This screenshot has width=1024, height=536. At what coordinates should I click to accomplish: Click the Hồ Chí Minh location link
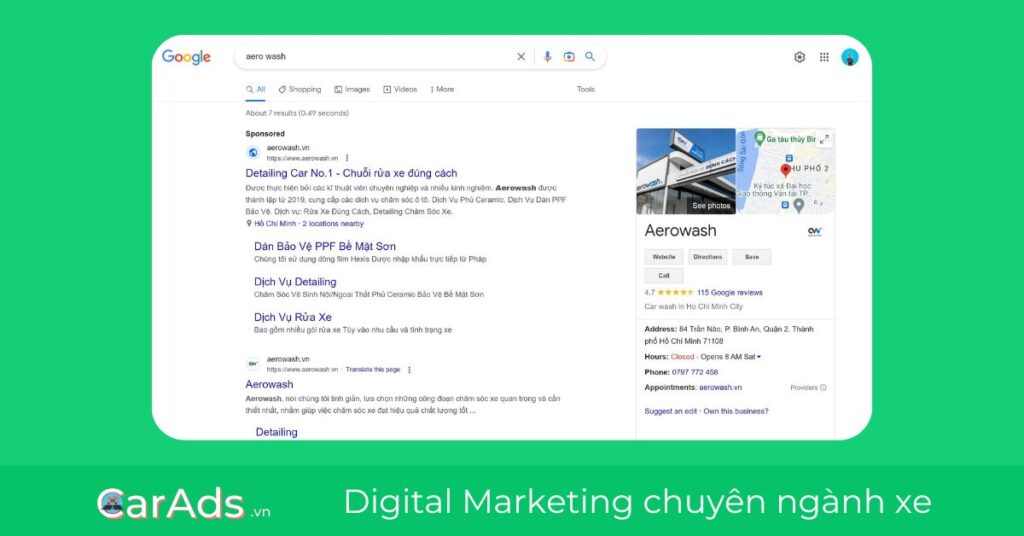[x=275, y=223]
